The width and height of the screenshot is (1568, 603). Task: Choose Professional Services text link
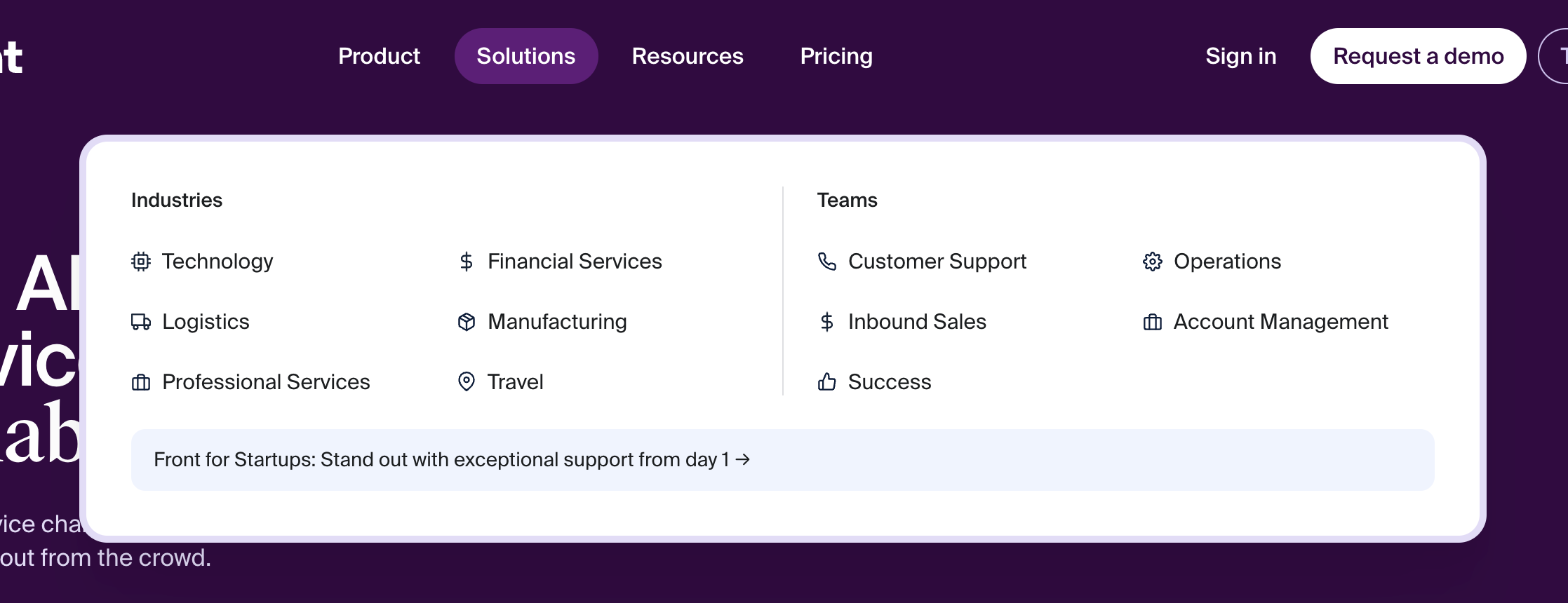266,382
